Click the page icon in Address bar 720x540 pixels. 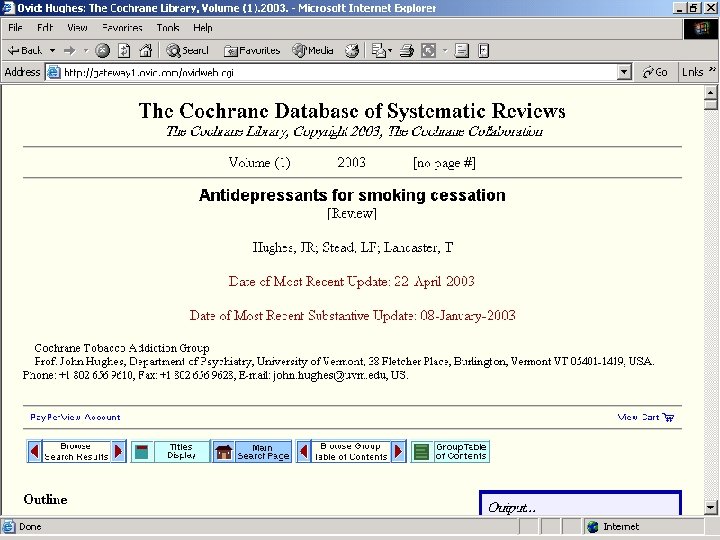54,72
